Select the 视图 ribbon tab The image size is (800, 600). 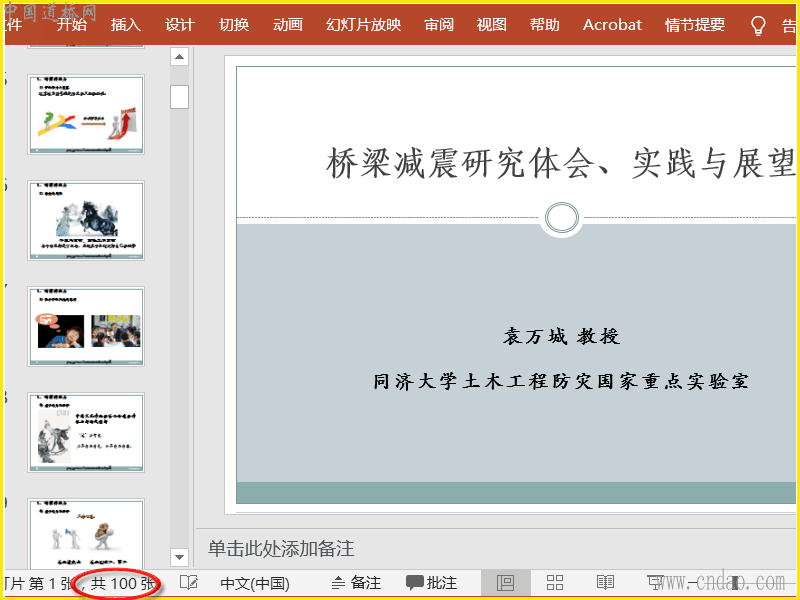pos(492,24)
